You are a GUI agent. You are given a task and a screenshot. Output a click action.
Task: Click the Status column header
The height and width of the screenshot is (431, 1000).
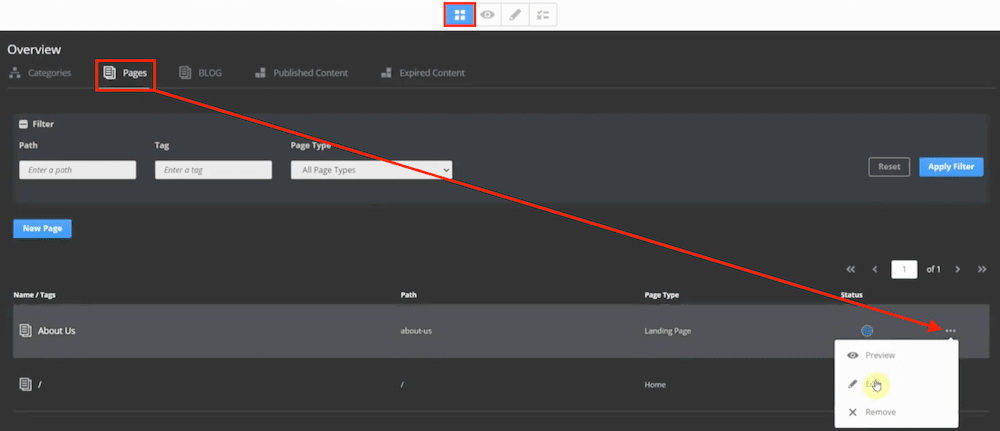[x=851, y=295]
